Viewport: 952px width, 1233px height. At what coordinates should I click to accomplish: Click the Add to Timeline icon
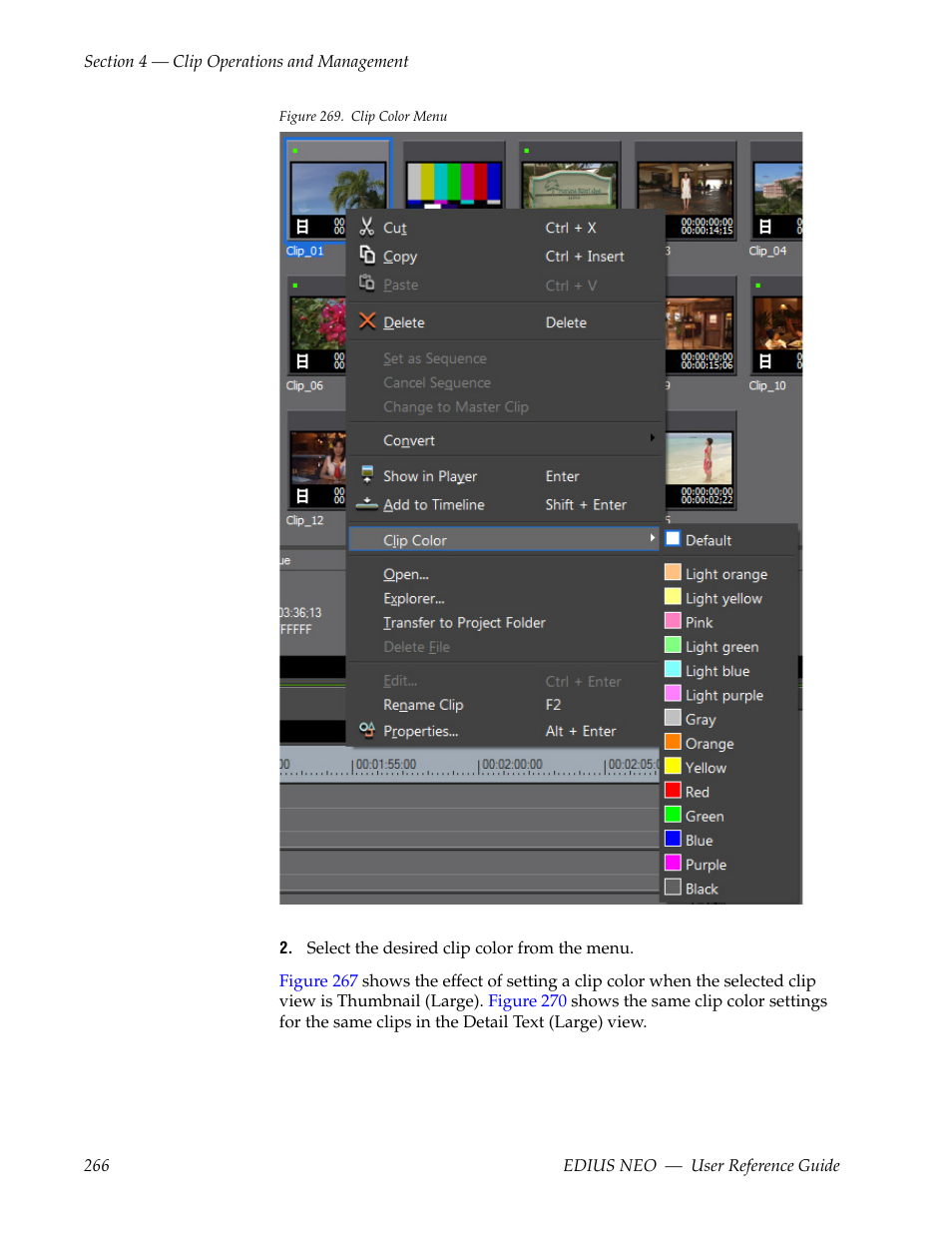(x=367, y=503)
